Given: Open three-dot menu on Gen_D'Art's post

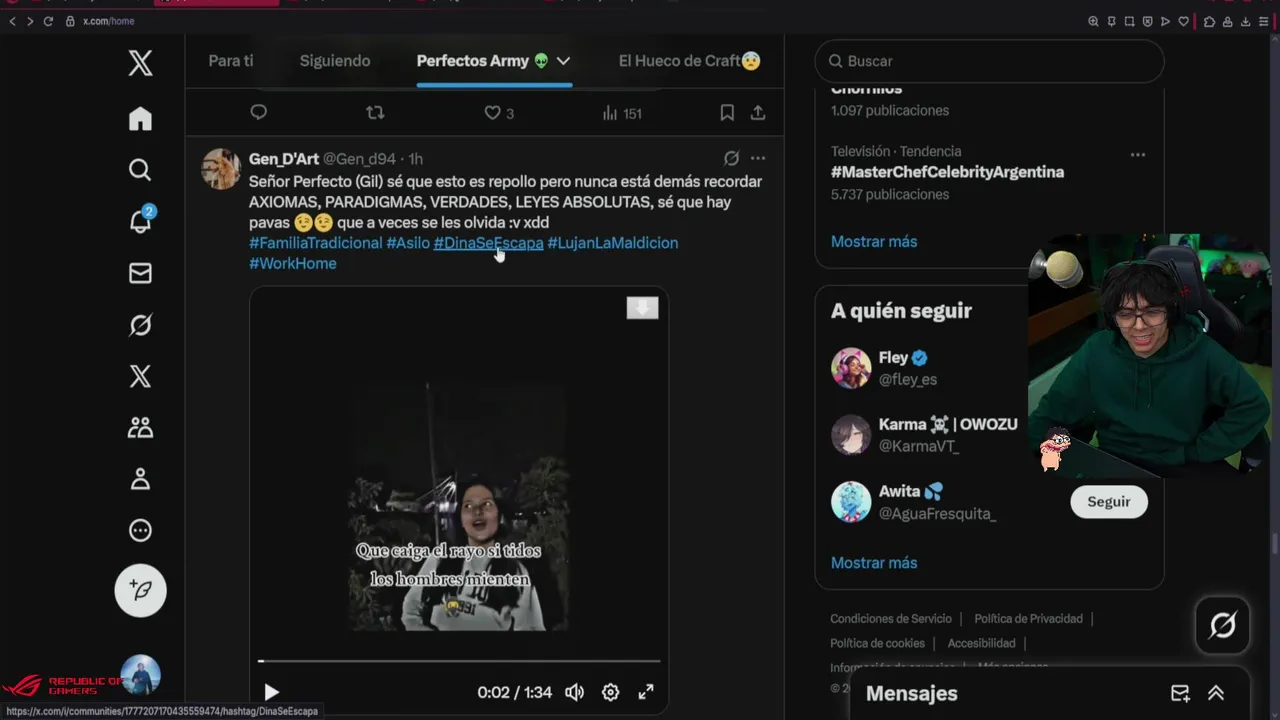Looking at the screenshot, I should point(758,158).
